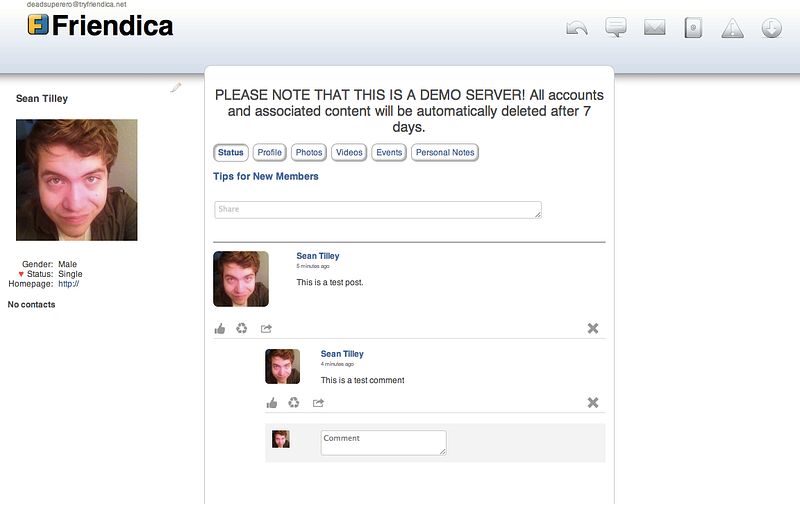This screenshot has width=800, height=517.
Task: Open the envelope messages icon
Action: (655, 28)
